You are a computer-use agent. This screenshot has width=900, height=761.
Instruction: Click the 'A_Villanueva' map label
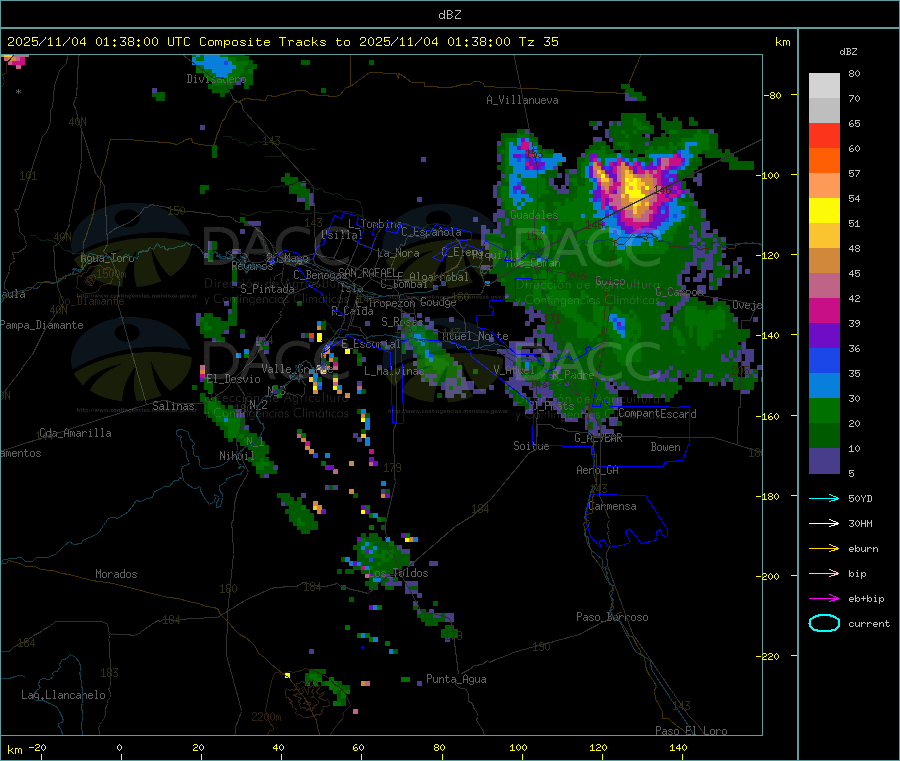[x=522, y=100]
